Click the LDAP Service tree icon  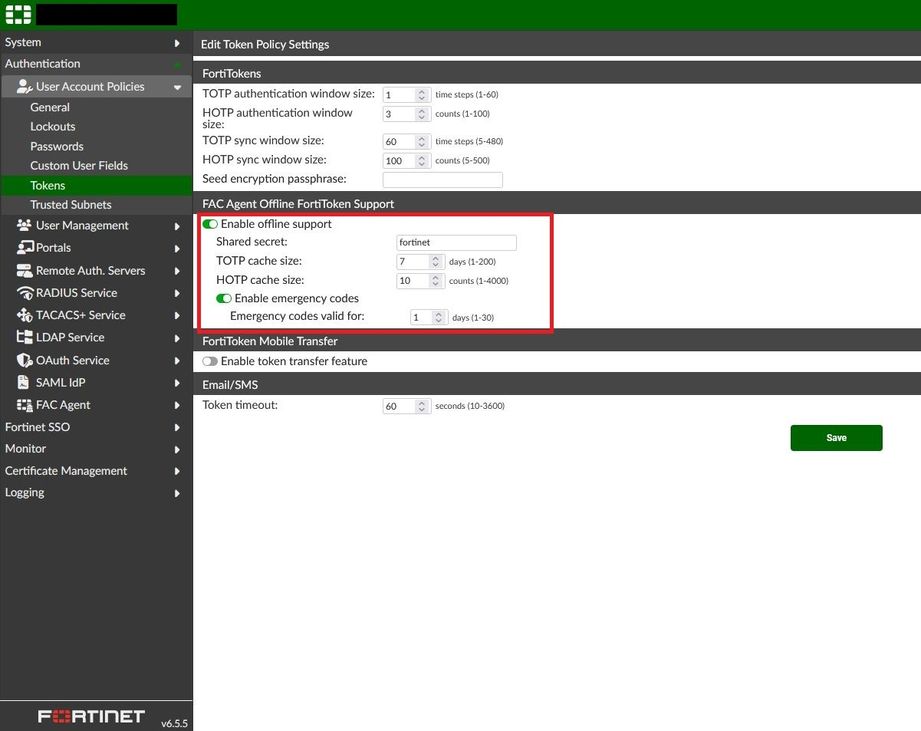tap(24, 337)
